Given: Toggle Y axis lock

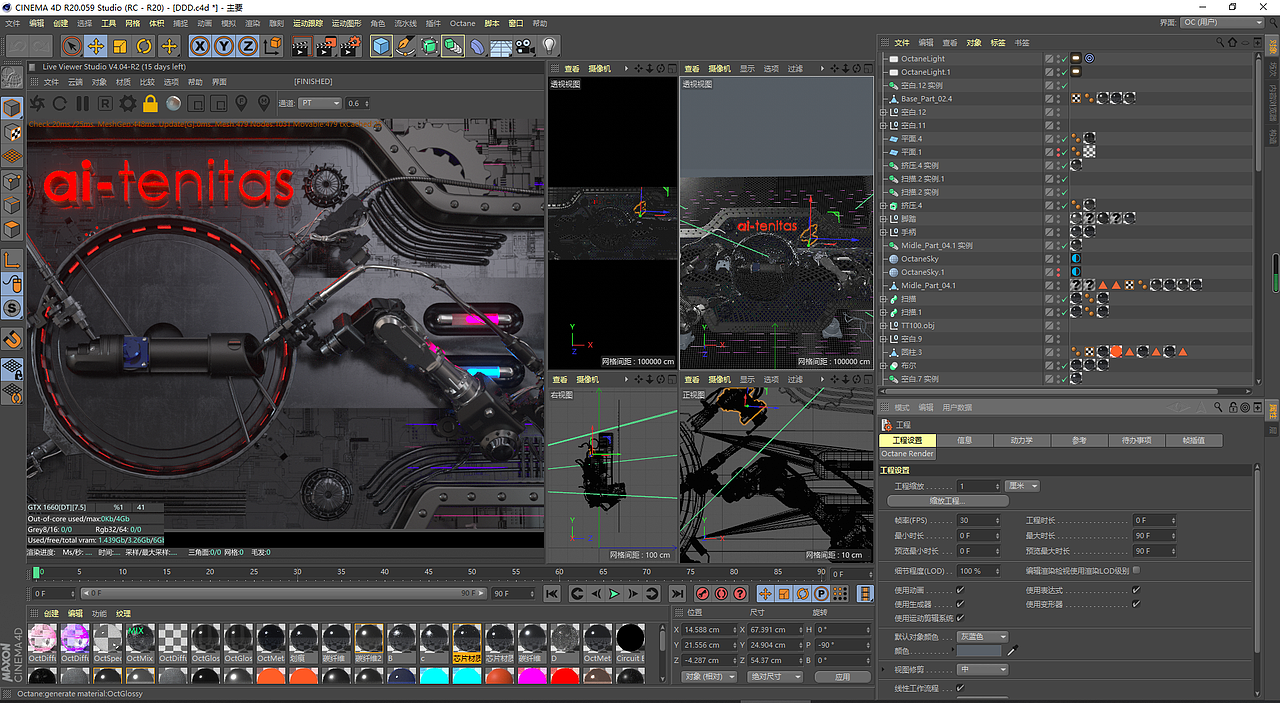Looking at the screenshot, I should [224, 46].
